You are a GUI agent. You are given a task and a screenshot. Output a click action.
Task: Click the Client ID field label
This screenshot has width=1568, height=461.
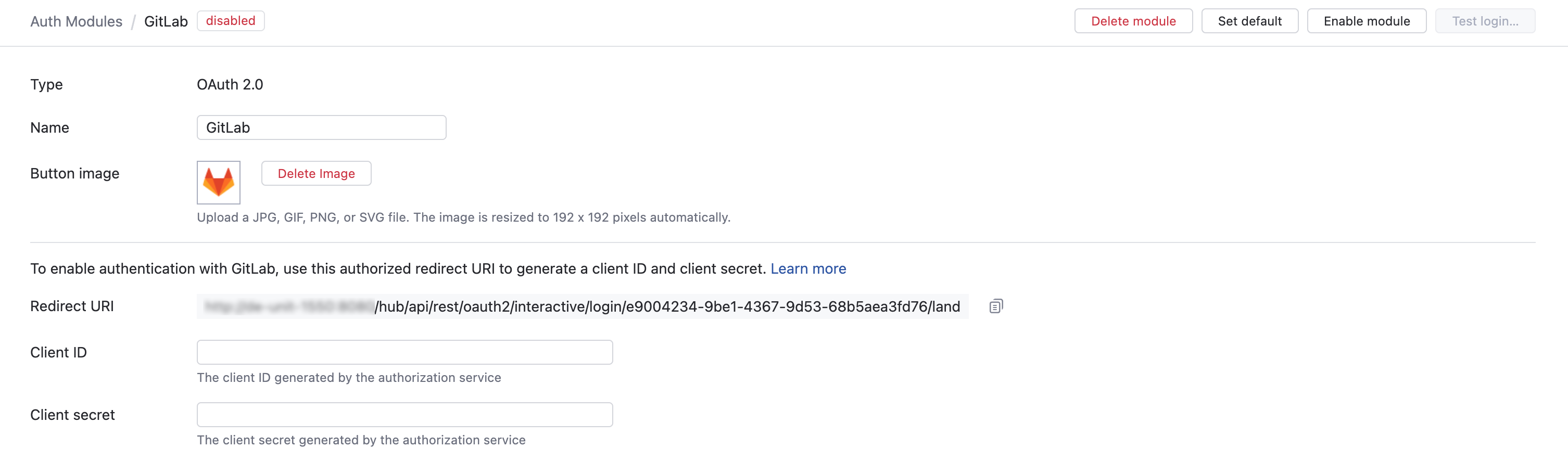coord(58,353)
